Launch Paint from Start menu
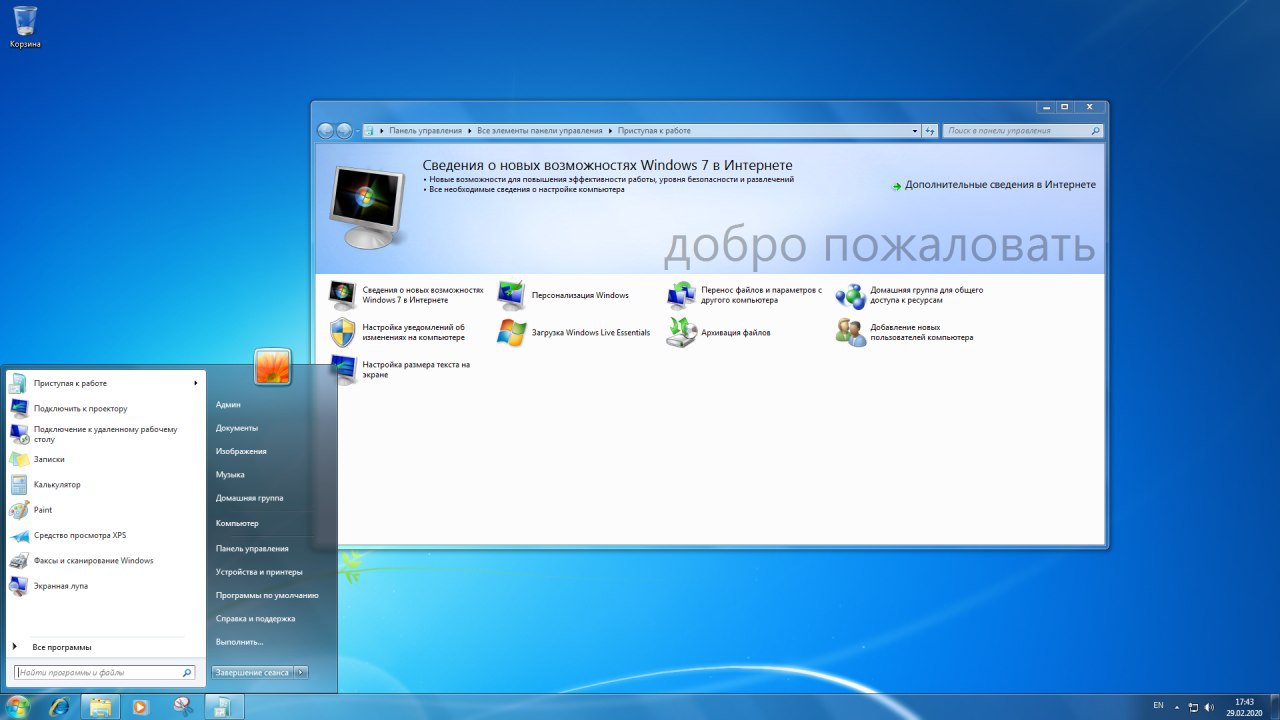The image size is (1280, 720). pyautogui.click(x=105, y=510)
